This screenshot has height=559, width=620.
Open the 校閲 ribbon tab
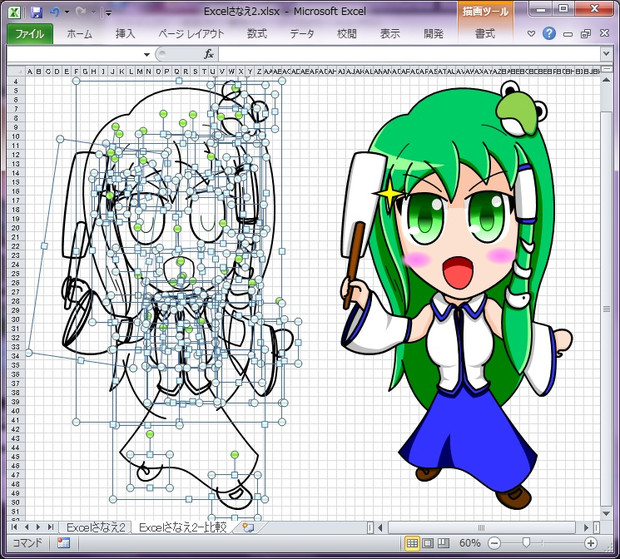point(347,34)
